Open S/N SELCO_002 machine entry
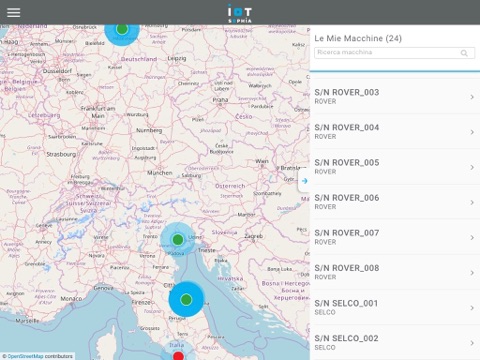Viewport: 480px width, 360px height. point(395,343)
